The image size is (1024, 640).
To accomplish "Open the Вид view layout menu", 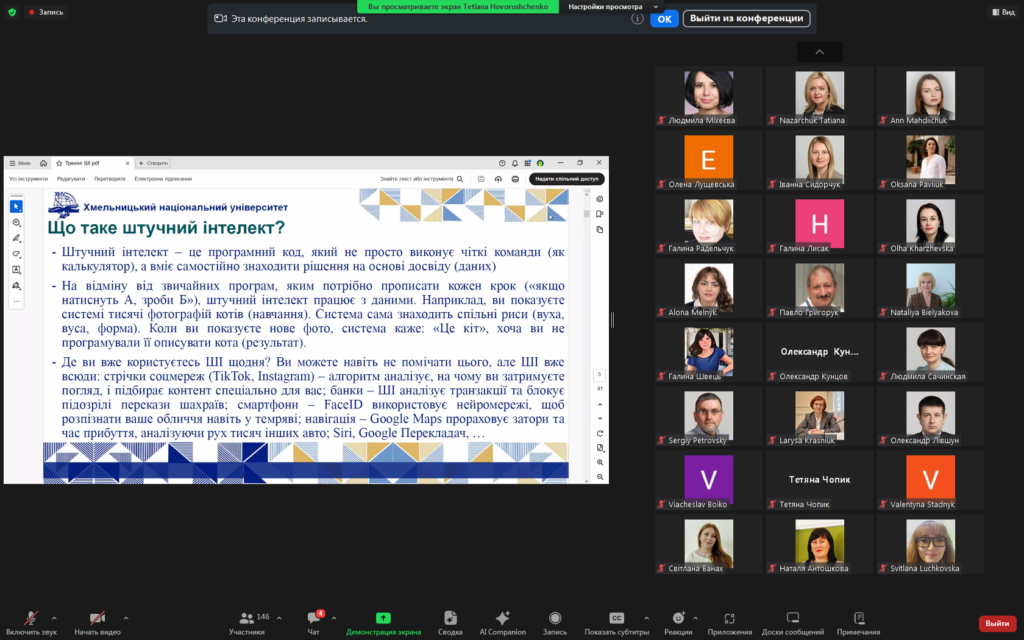I will 1001,12.
